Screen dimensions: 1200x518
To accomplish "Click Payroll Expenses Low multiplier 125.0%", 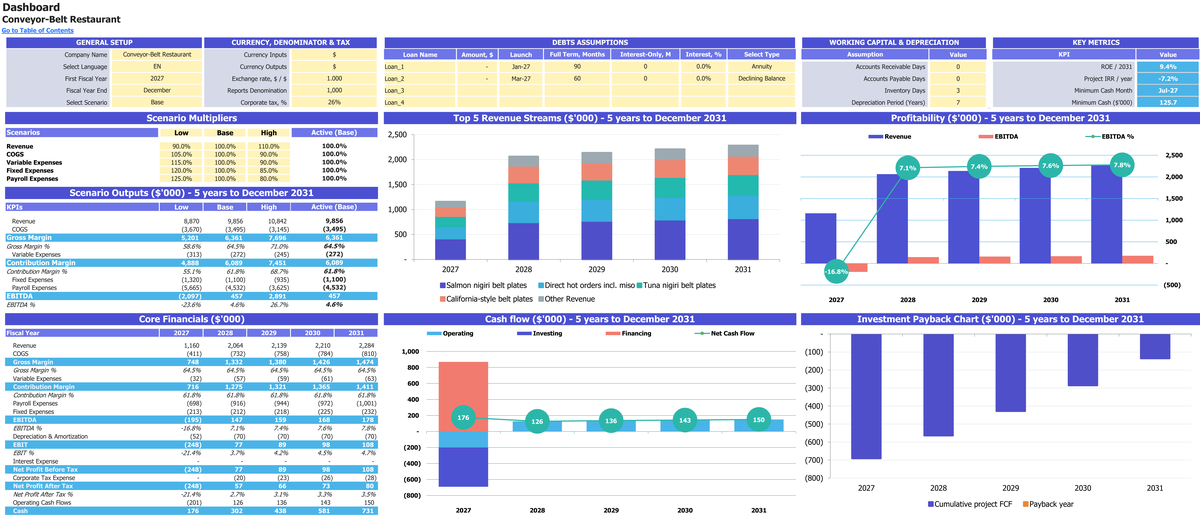I will click(181, 178).
